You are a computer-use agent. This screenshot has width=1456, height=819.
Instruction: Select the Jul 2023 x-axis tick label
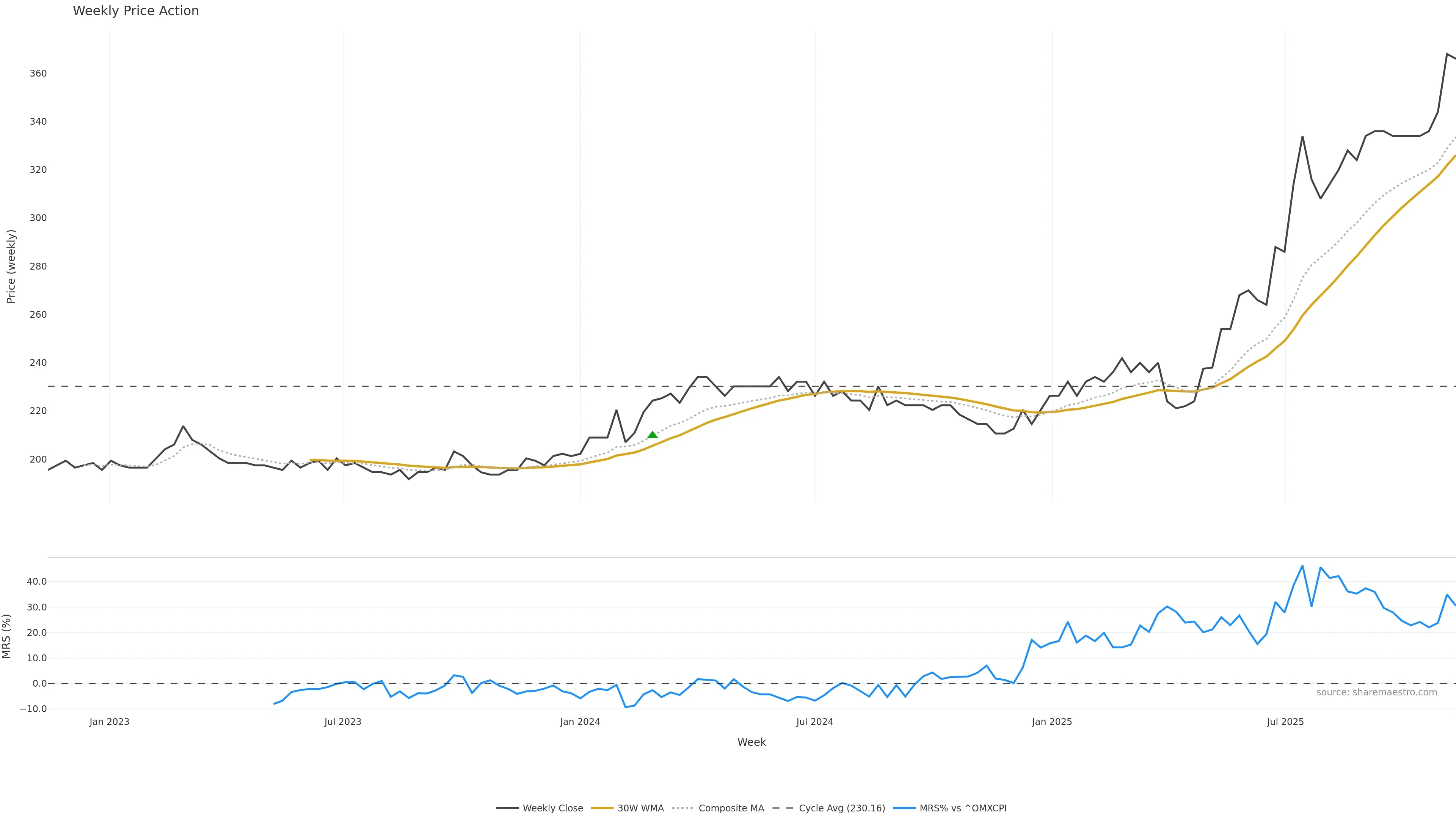pyautogui.click(x=342, y=722)
